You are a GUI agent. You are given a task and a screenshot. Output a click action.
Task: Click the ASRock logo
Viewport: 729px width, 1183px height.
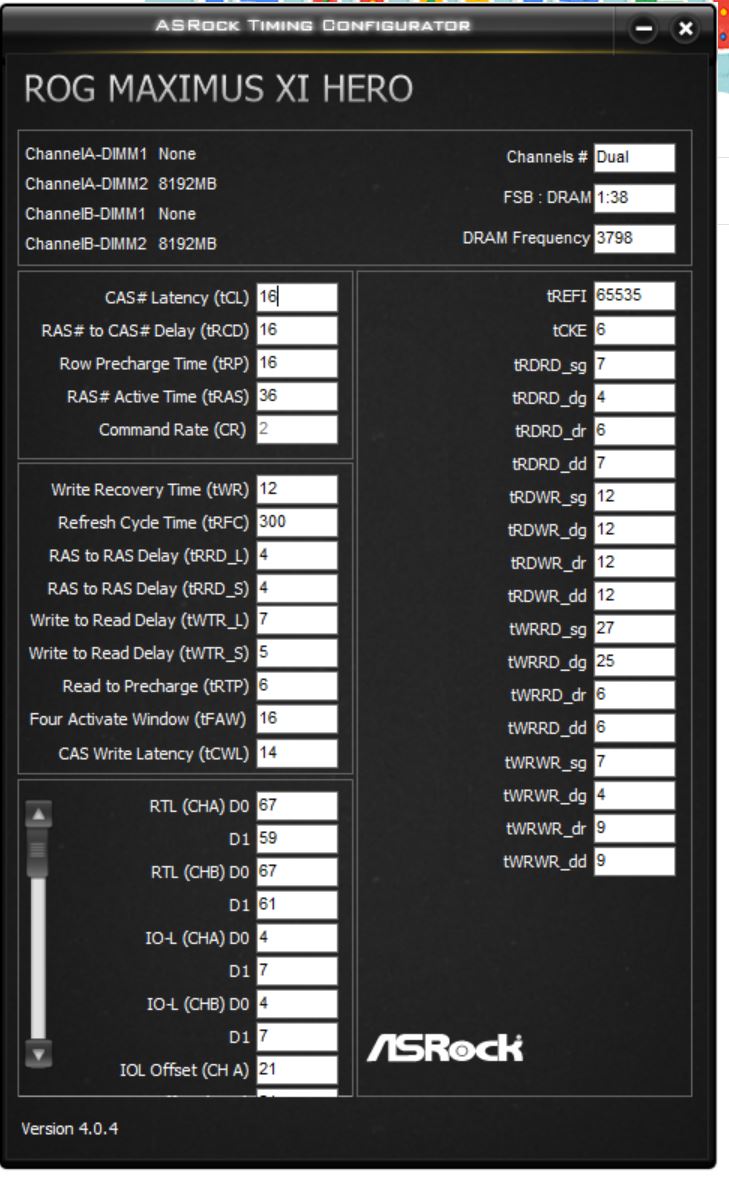pos(444,1048)
